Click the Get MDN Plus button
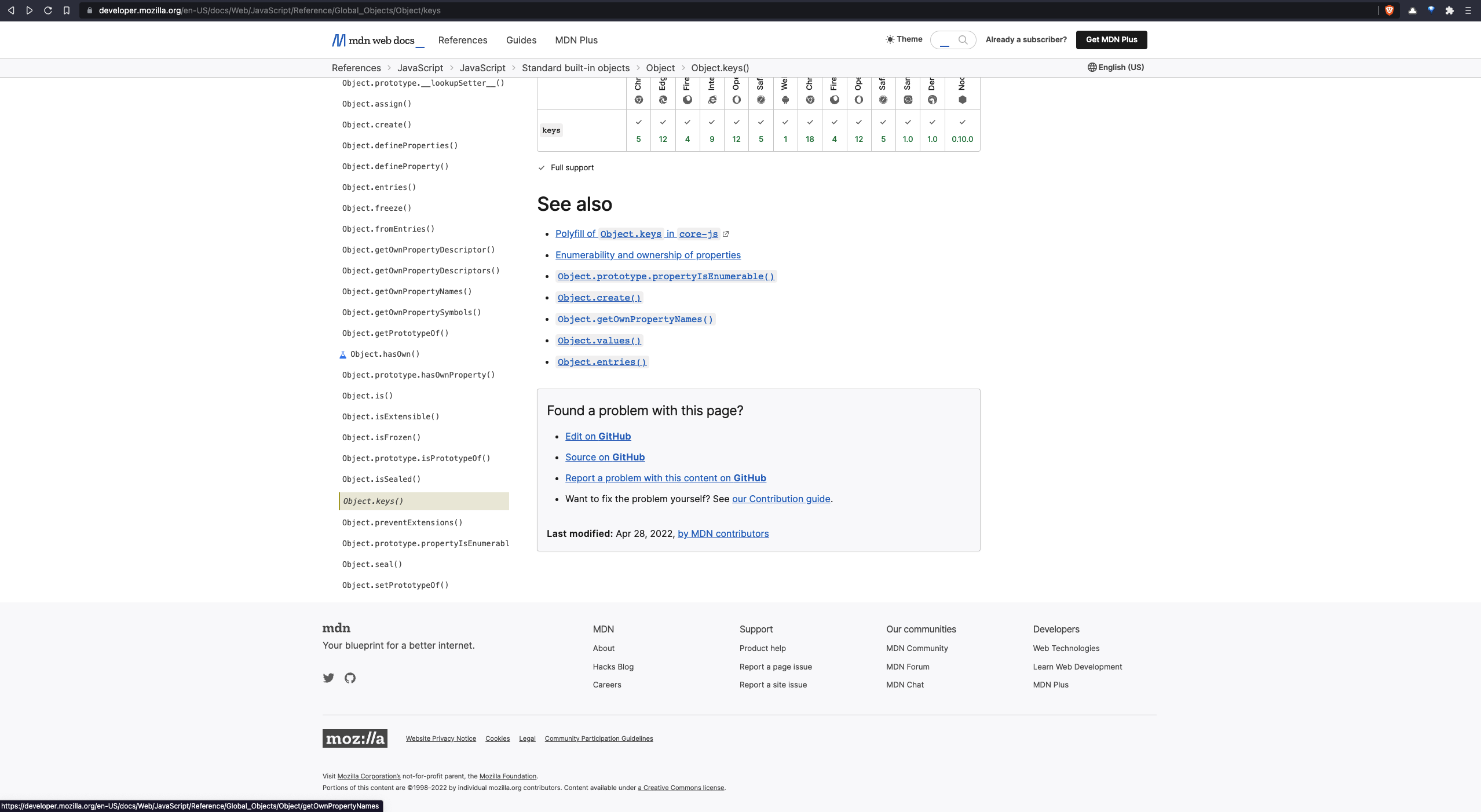This screenshot has width=1481, height=812. [x=1111, y=39]
